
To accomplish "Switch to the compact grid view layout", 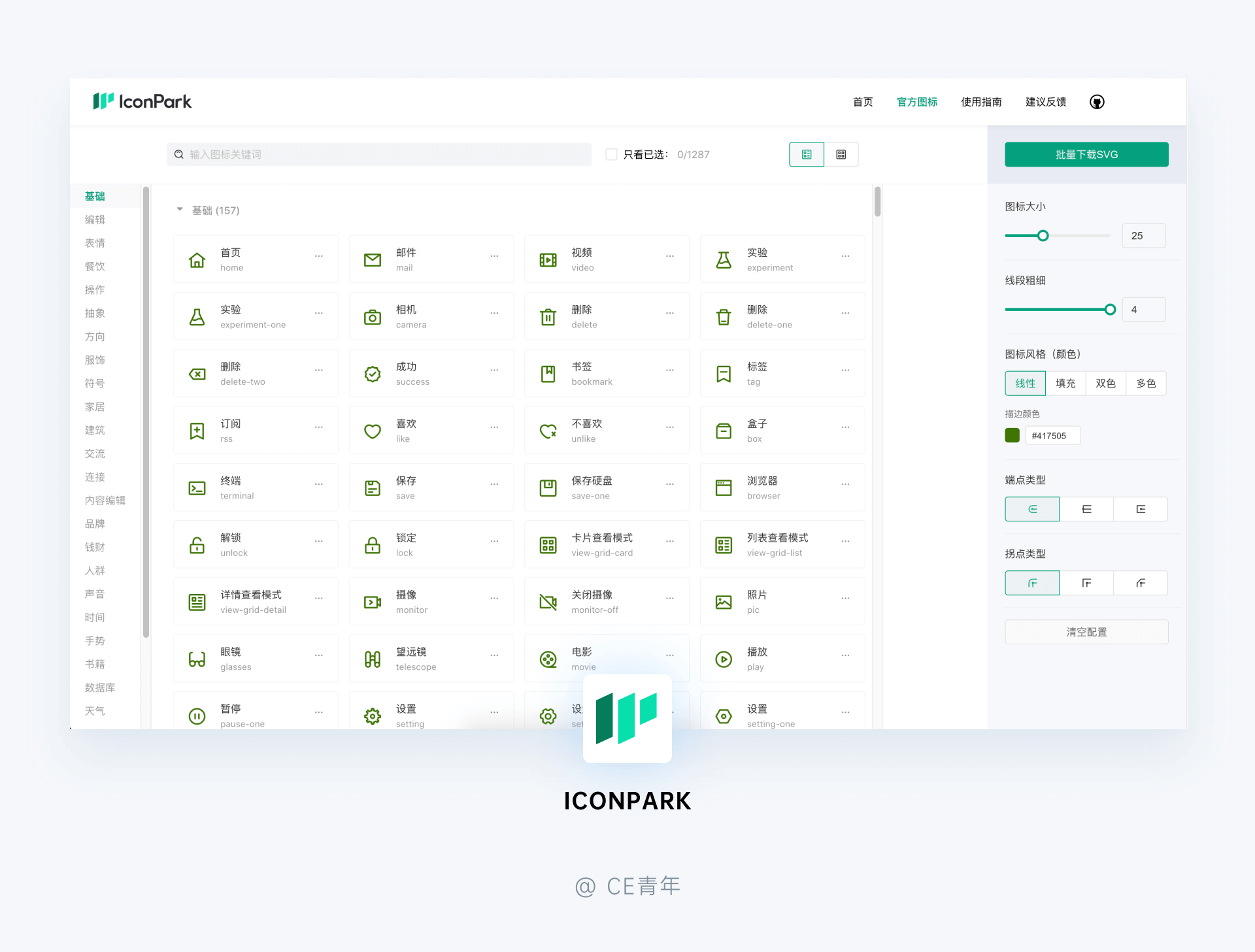I will 841,154.
